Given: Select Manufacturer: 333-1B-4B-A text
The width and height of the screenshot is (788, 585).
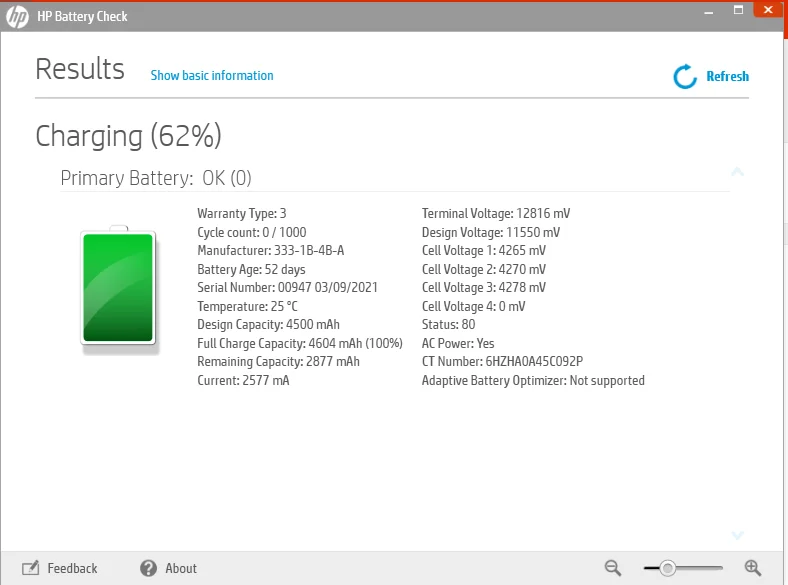Looking at the screenshot, I should click(x=270, y=250).
